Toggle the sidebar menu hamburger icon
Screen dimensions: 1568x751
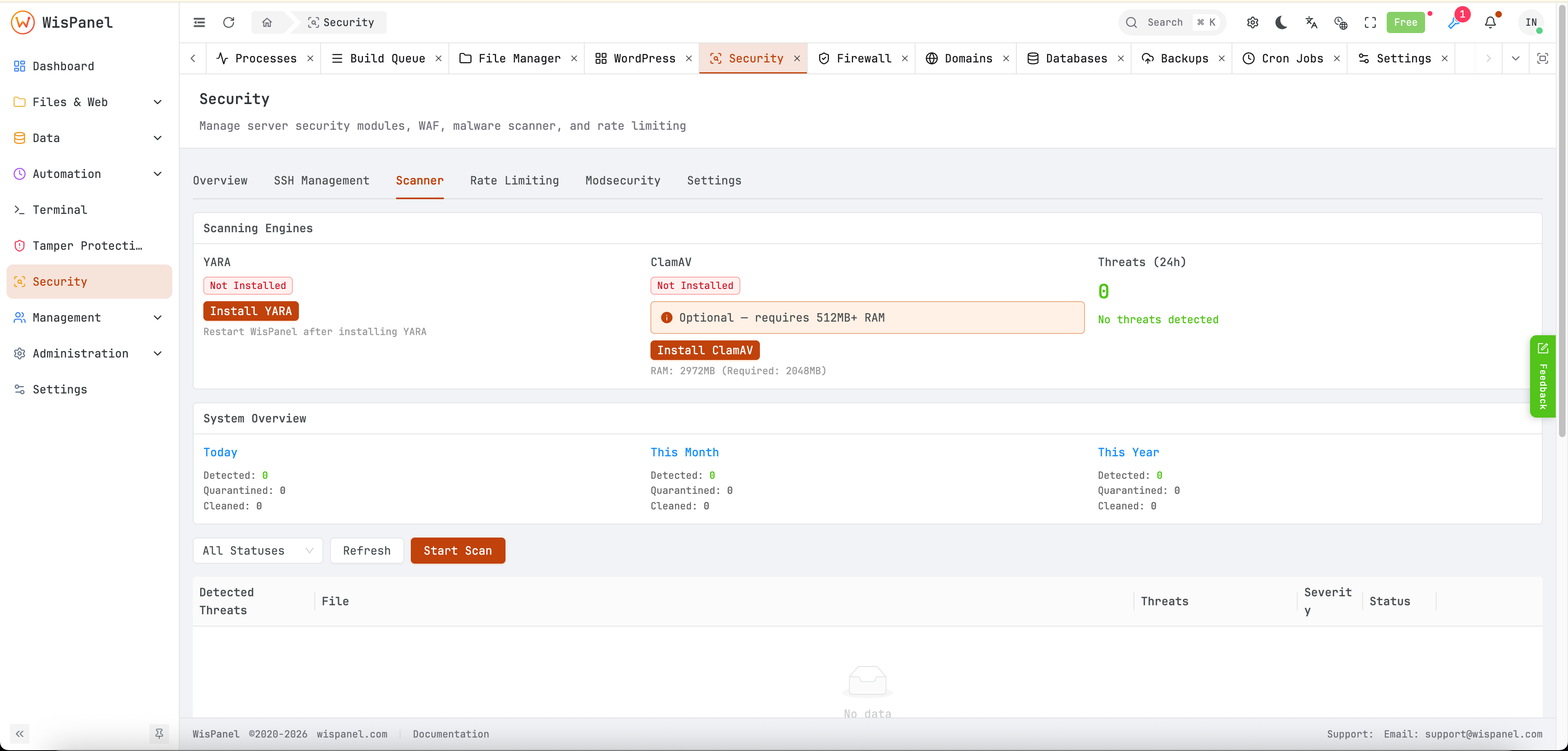pos(199,22)
